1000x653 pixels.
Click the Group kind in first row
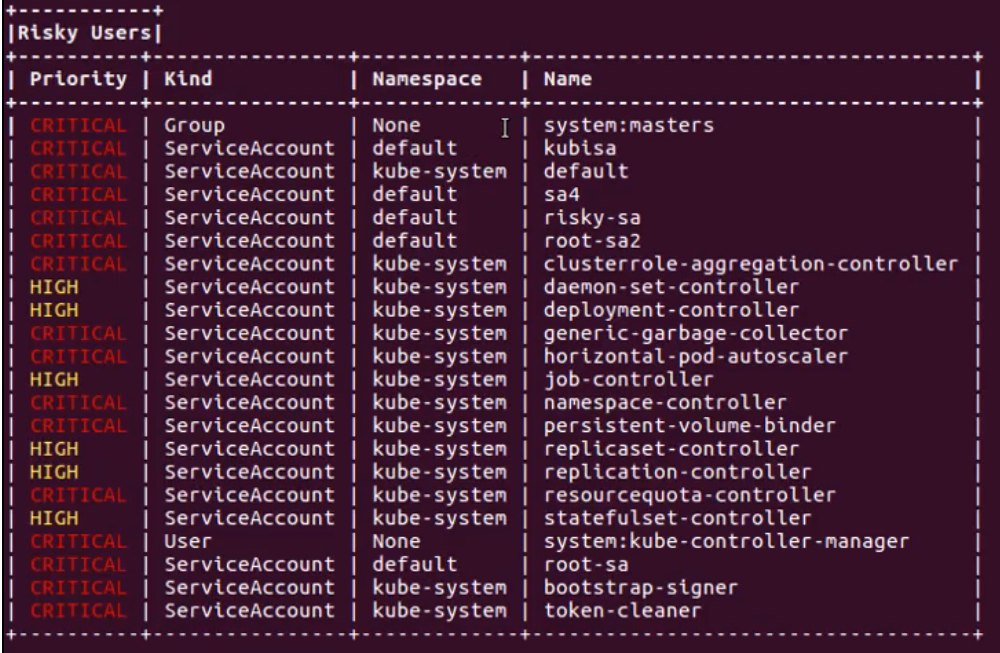point(195,126)
